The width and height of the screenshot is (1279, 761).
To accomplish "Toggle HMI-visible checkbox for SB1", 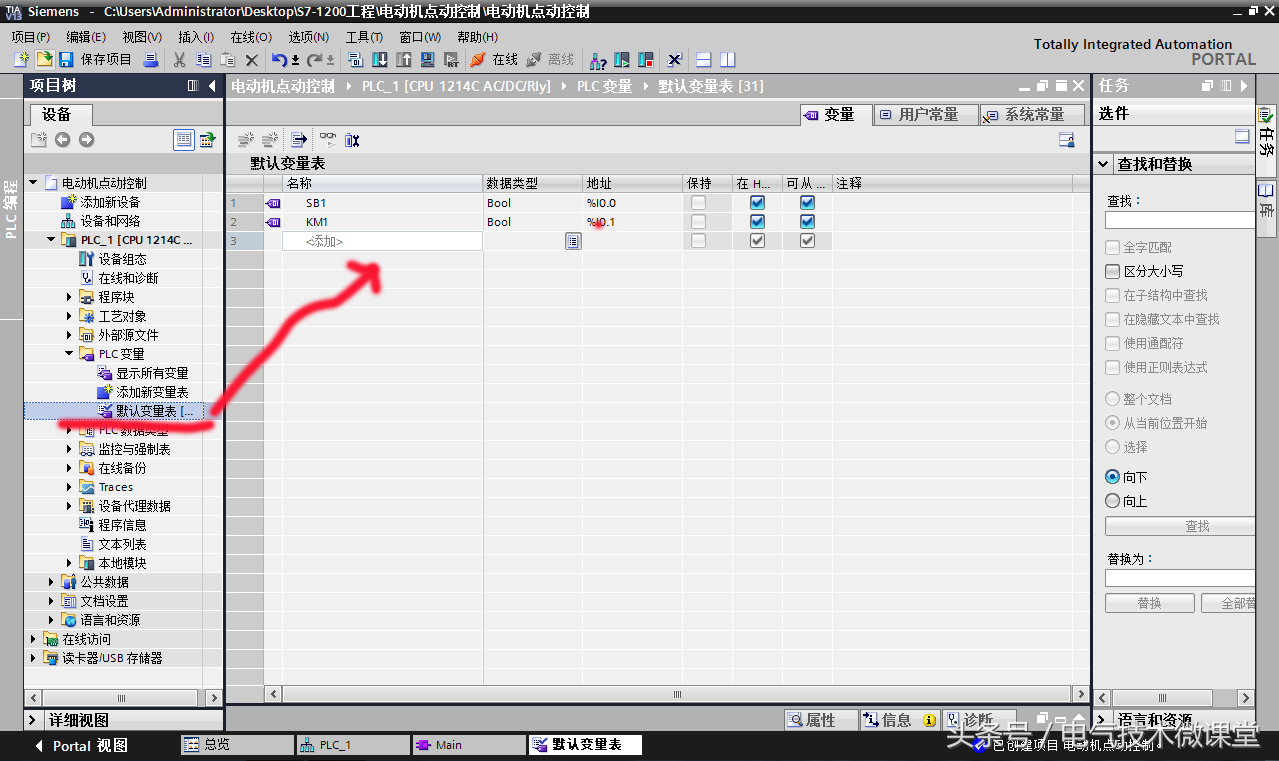I will (757, 203).
